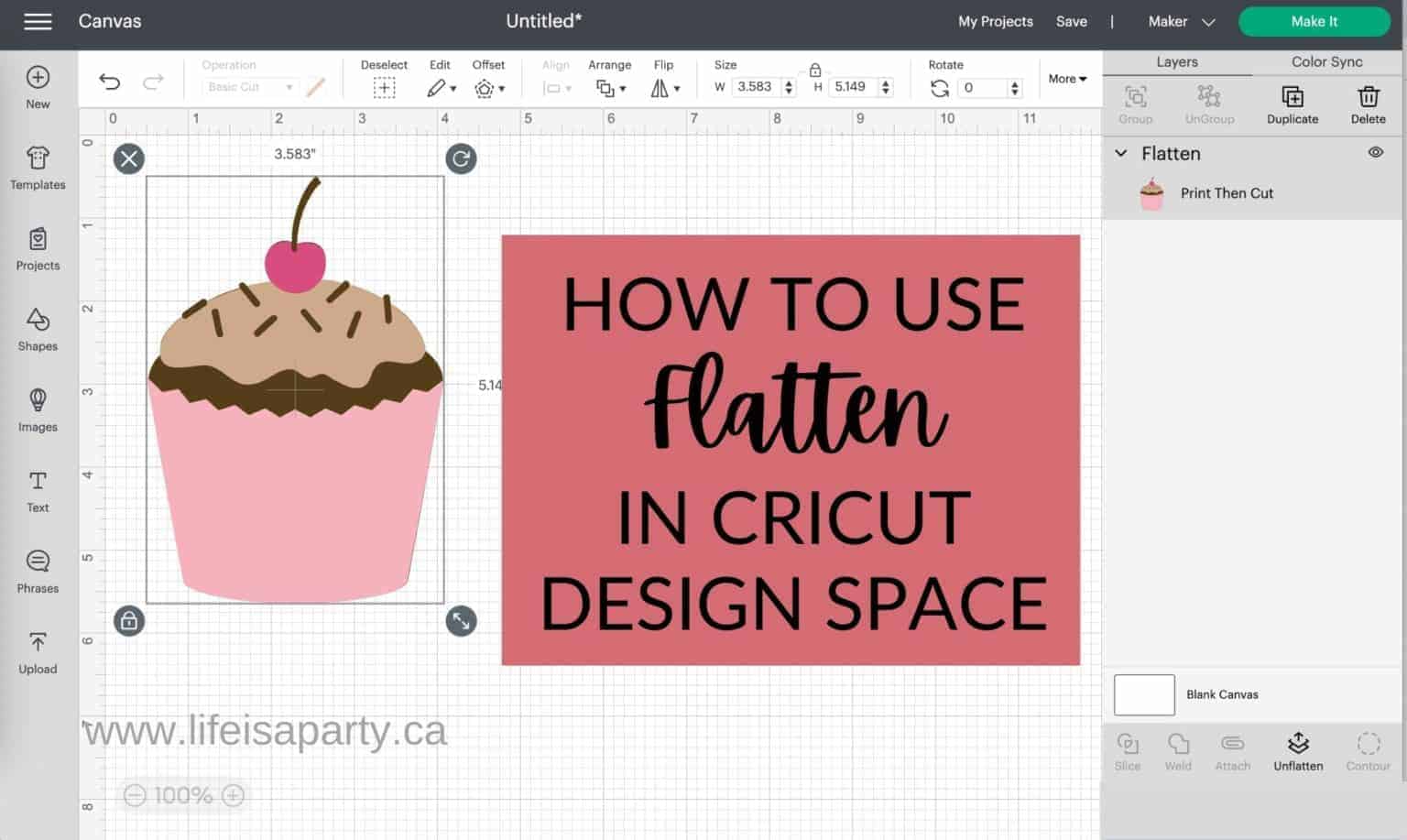The height and width of the screenshot is (840, 1407).
Task: Click the lock icon on the cupcake selection
Action: (128, 621)
